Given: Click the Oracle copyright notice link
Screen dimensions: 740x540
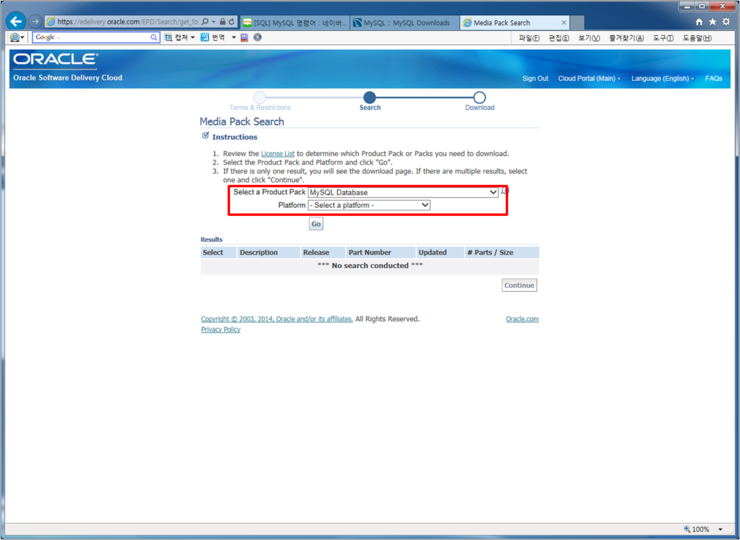Looking at the screenshot, I should tap(277, 319).
